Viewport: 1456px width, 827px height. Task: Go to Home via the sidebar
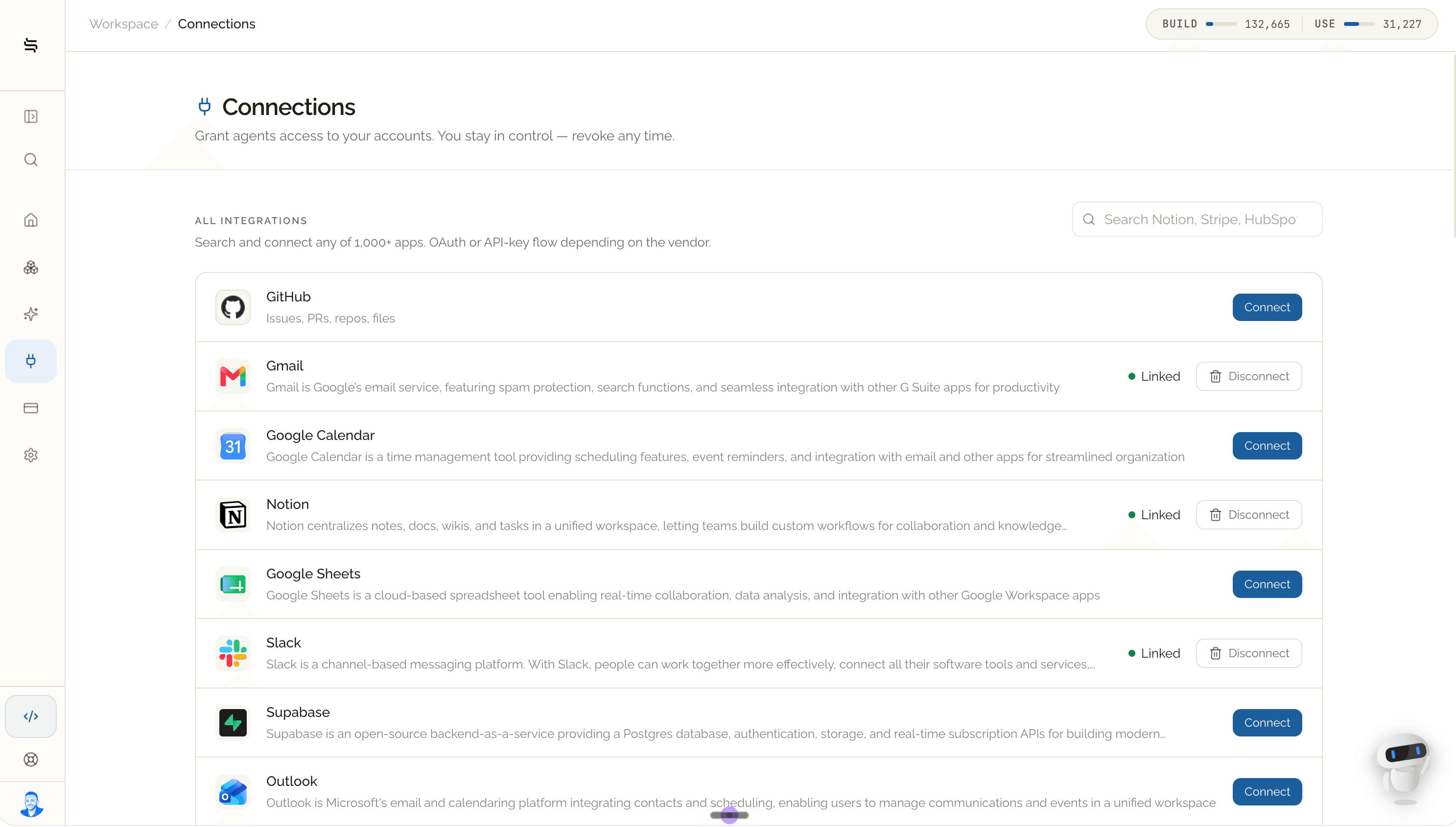pyautogui.click(x=31, y=220)
